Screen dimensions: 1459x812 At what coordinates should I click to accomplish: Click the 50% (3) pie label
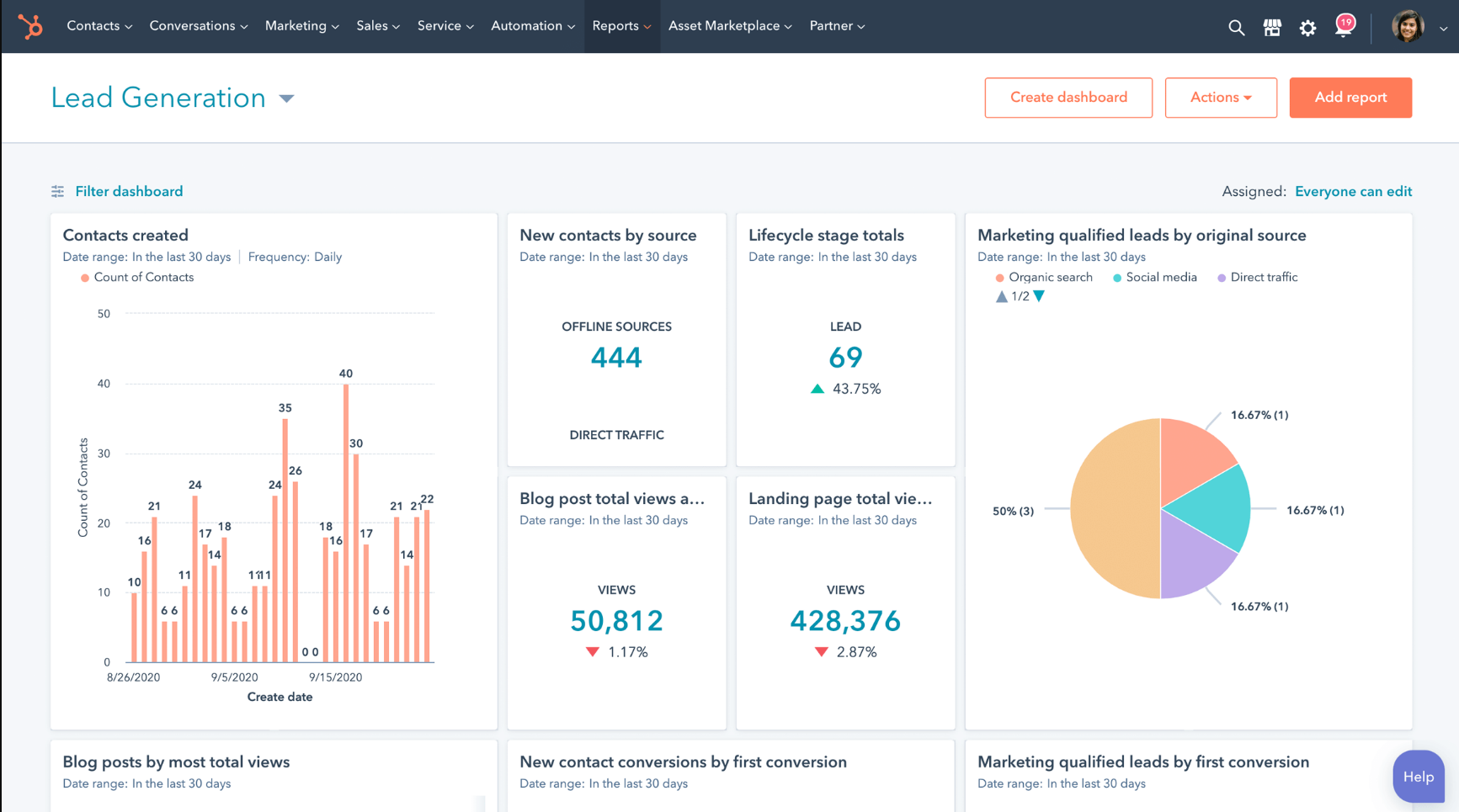pyautogui.click(x=1013, y=511)
